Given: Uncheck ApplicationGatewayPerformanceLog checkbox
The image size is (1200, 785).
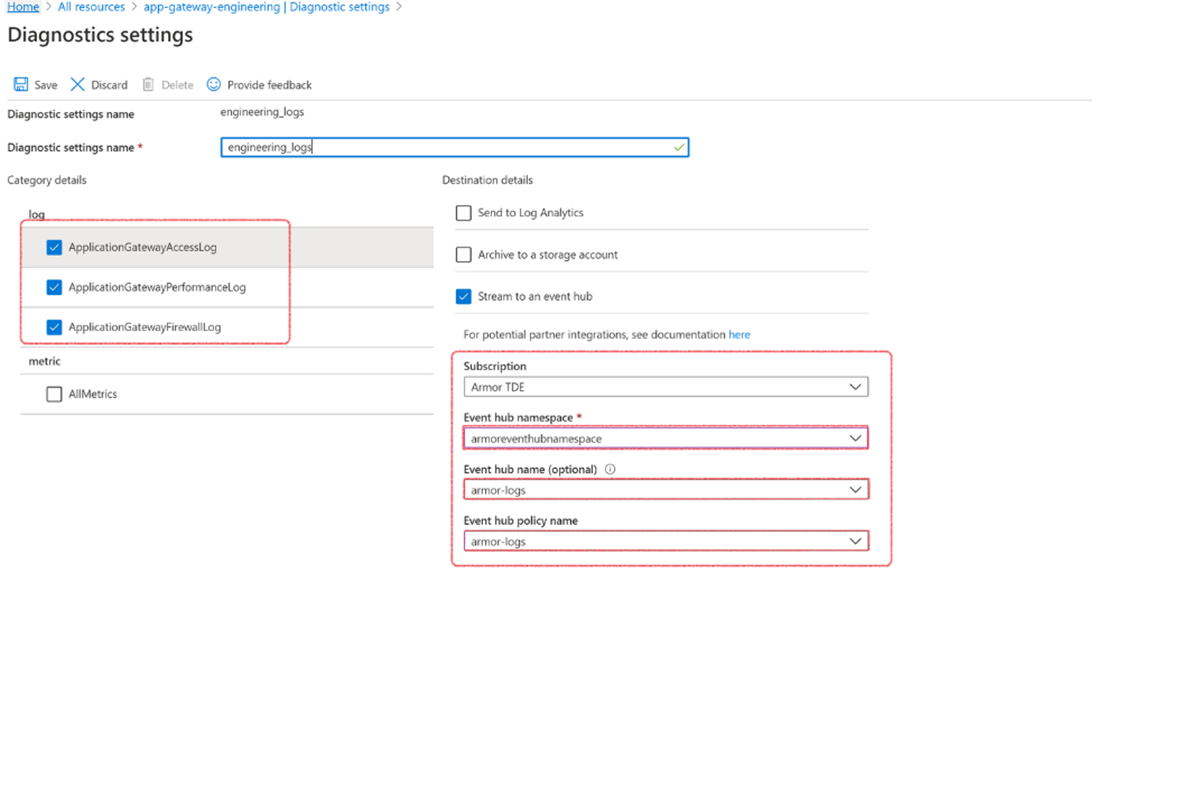Looking at the screenshot, I should 54,288.
